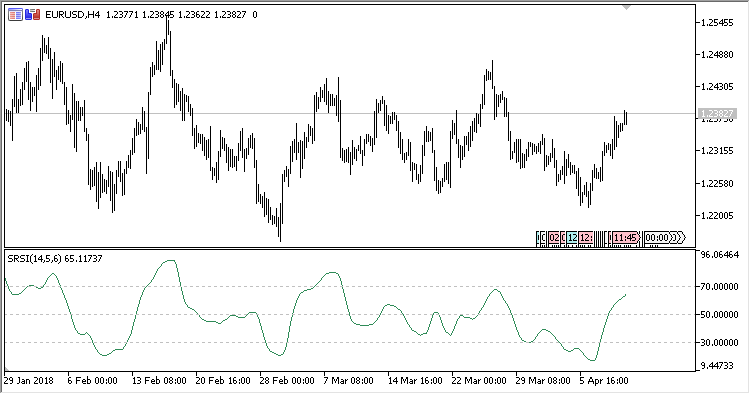Click the 6 Feb 00:00 time label
Image resolution: width=750 pixels, height=394 pixels.
92,381
